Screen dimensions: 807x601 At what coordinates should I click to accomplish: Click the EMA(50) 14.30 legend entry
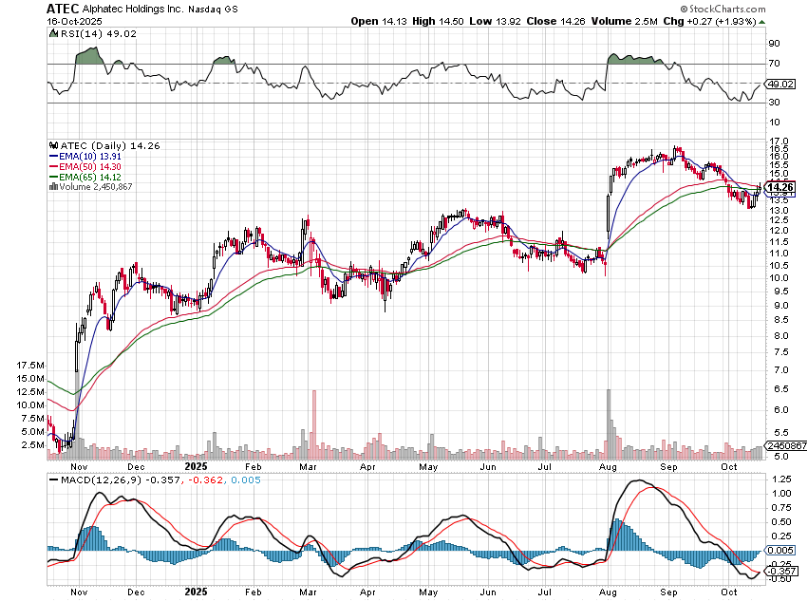click(x=90, y=167)
